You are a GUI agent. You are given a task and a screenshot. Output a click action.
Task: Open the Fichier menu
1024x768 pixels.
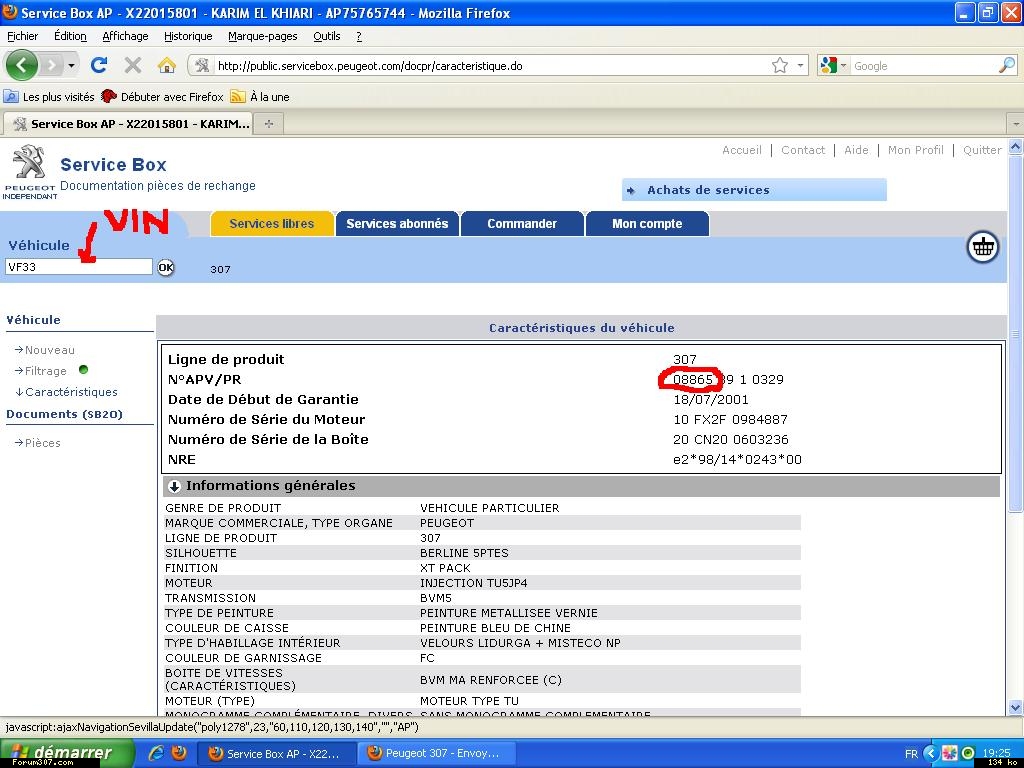23,37
